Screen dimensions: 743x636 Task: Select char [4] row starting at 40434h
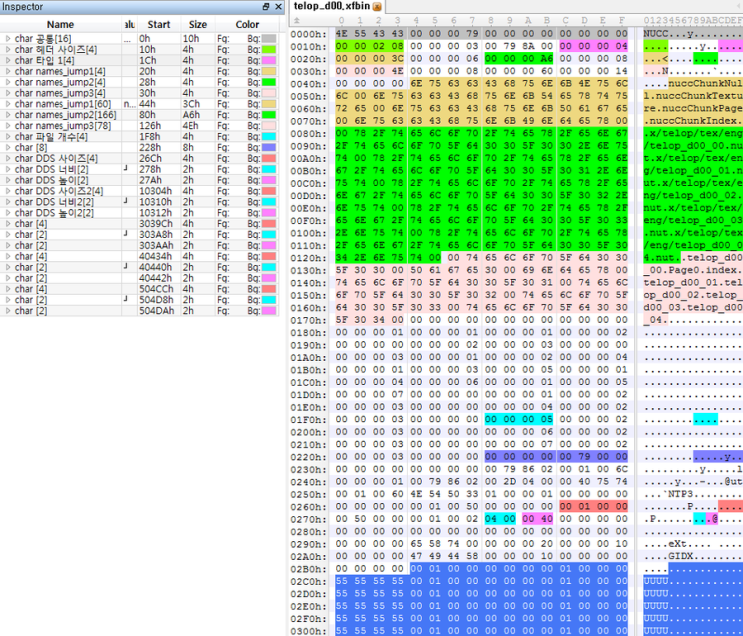(139, 256)
